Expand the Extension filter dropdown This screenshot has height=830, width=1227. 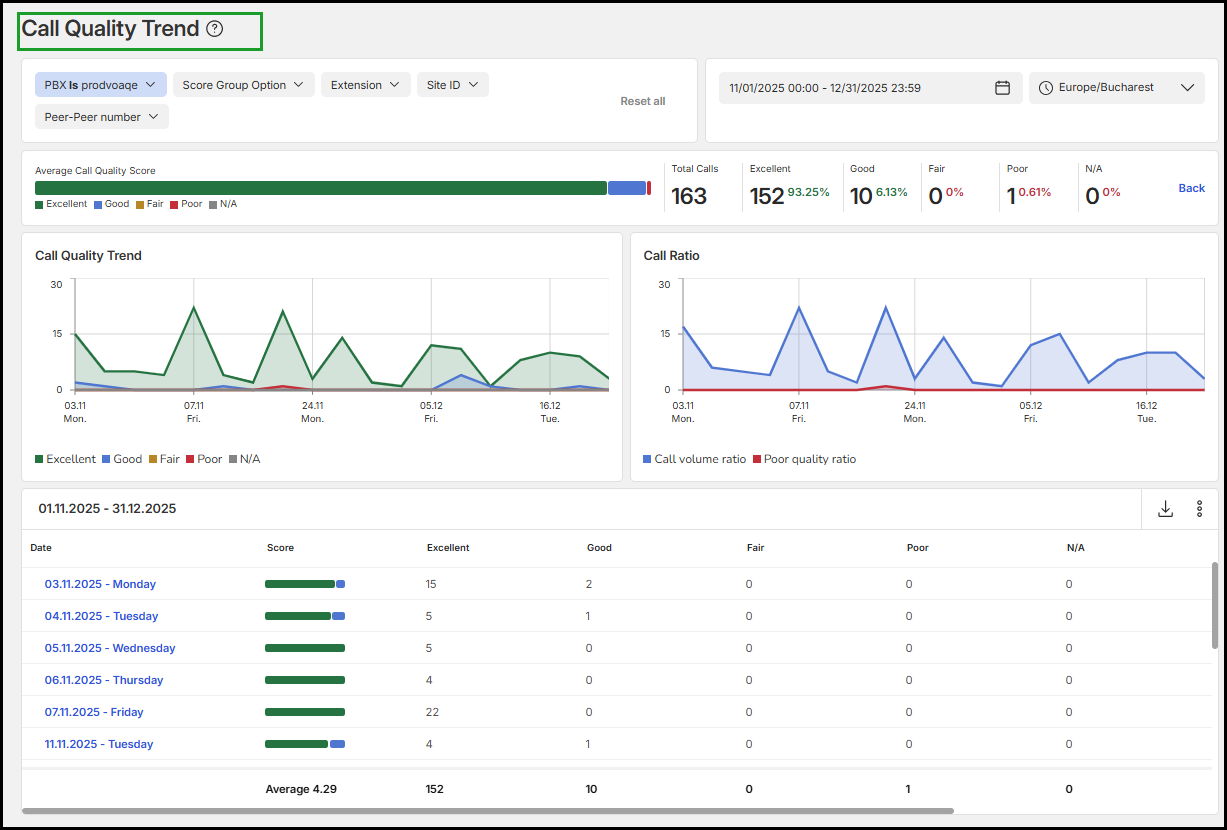(365, 85)
